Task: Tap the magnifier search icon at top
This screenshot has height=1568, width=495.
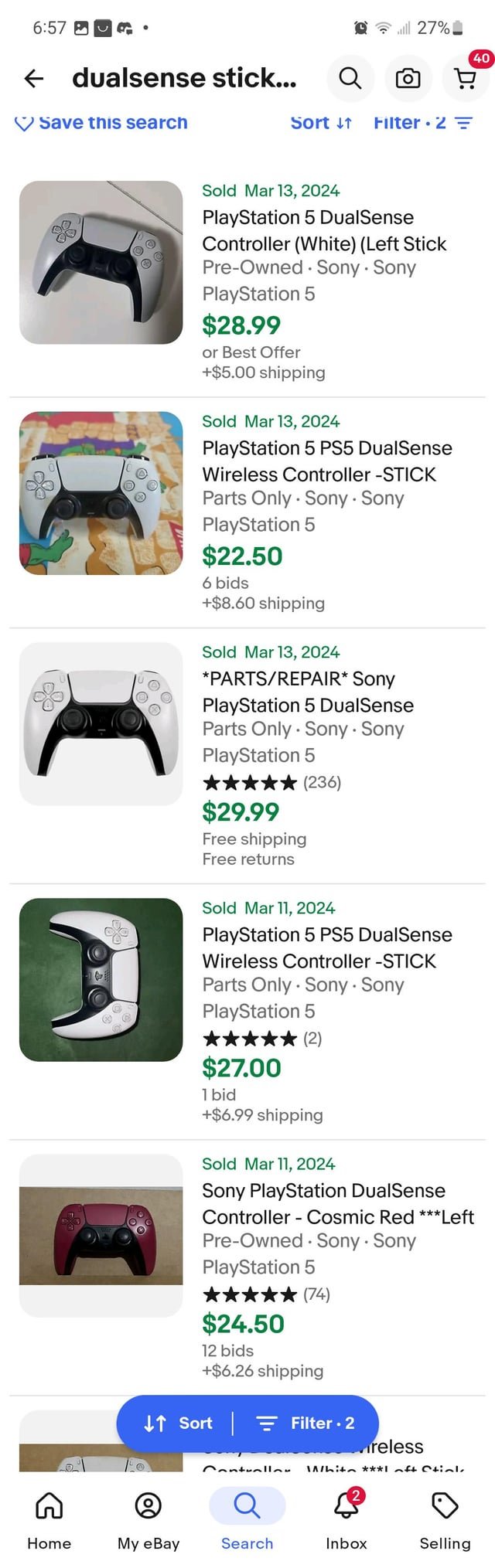Action: pos(350,78)
